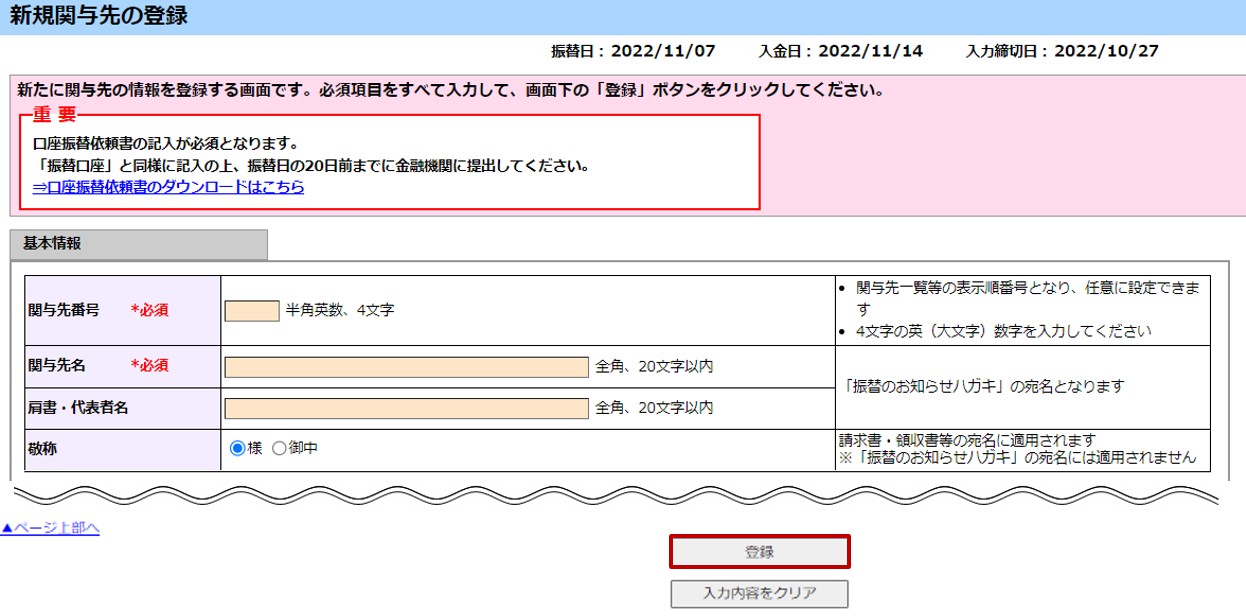Click the 入力内容をクリア button
The height and width of the screenshot is (616, 1246).
759,593
